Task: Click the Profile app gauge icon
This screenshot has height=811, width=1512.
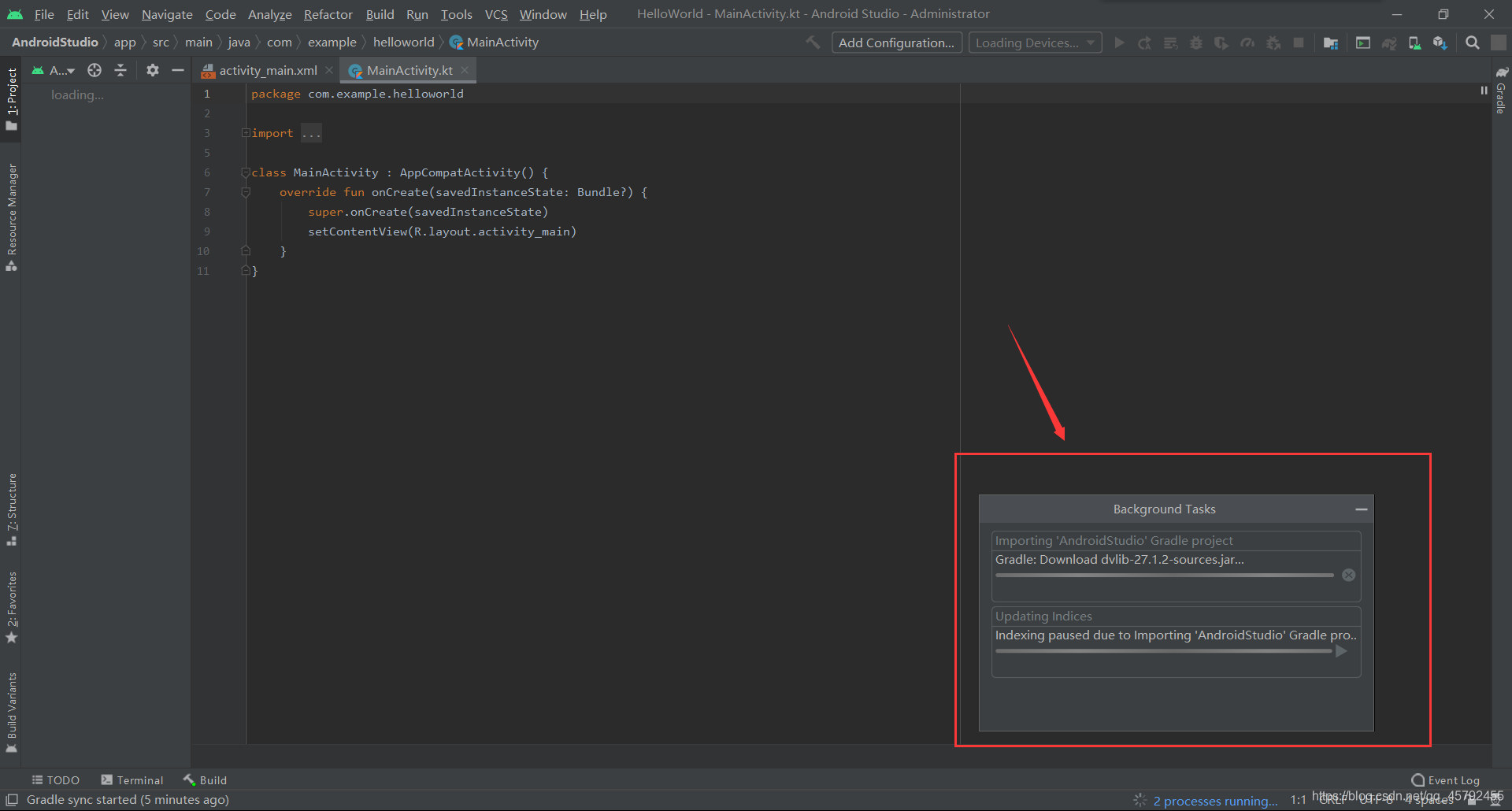Action: [1247, 43]
